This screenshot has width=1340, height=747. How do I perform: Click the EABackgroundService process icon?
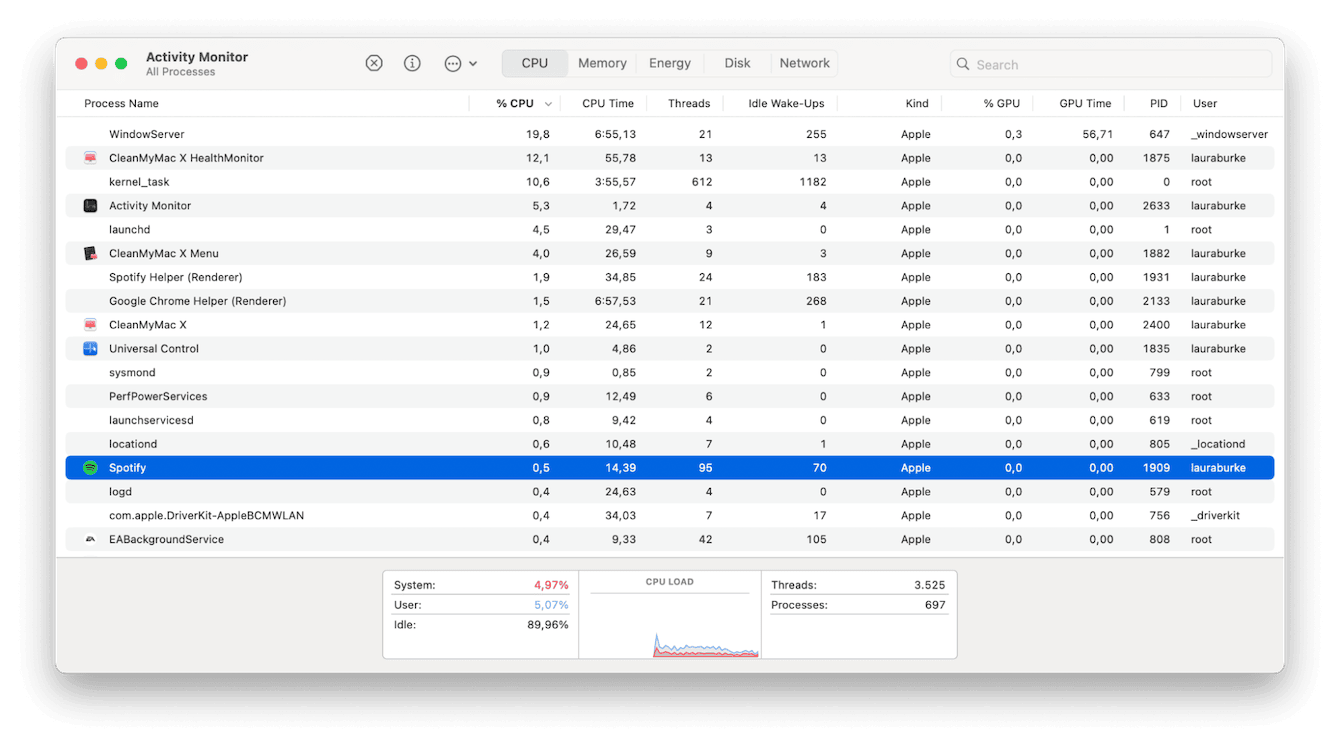(x=90, y=540)
